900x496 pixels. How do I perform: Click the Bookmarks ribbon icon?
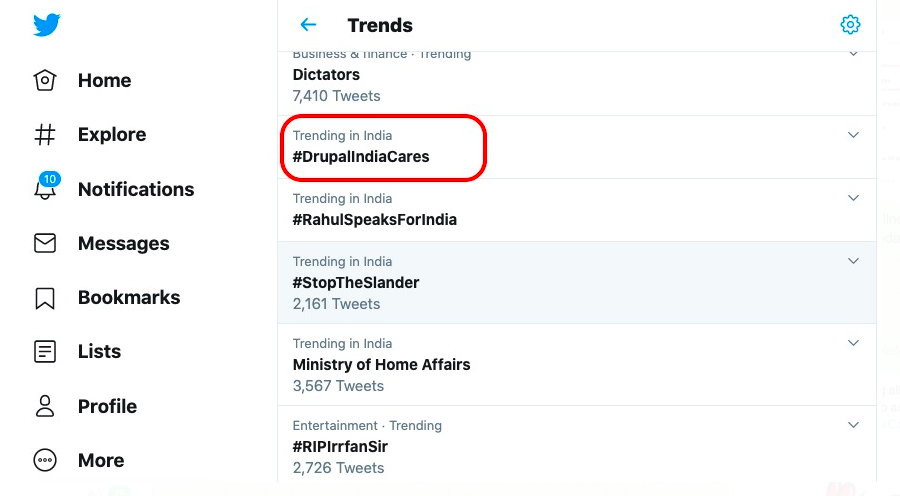(x=45, y=298)
